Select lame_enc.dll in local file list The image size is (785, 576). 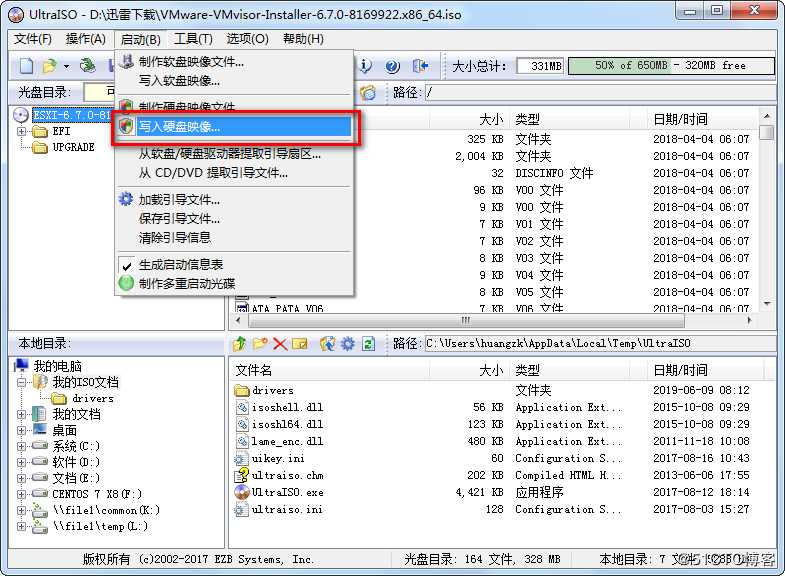pos(287,441)
